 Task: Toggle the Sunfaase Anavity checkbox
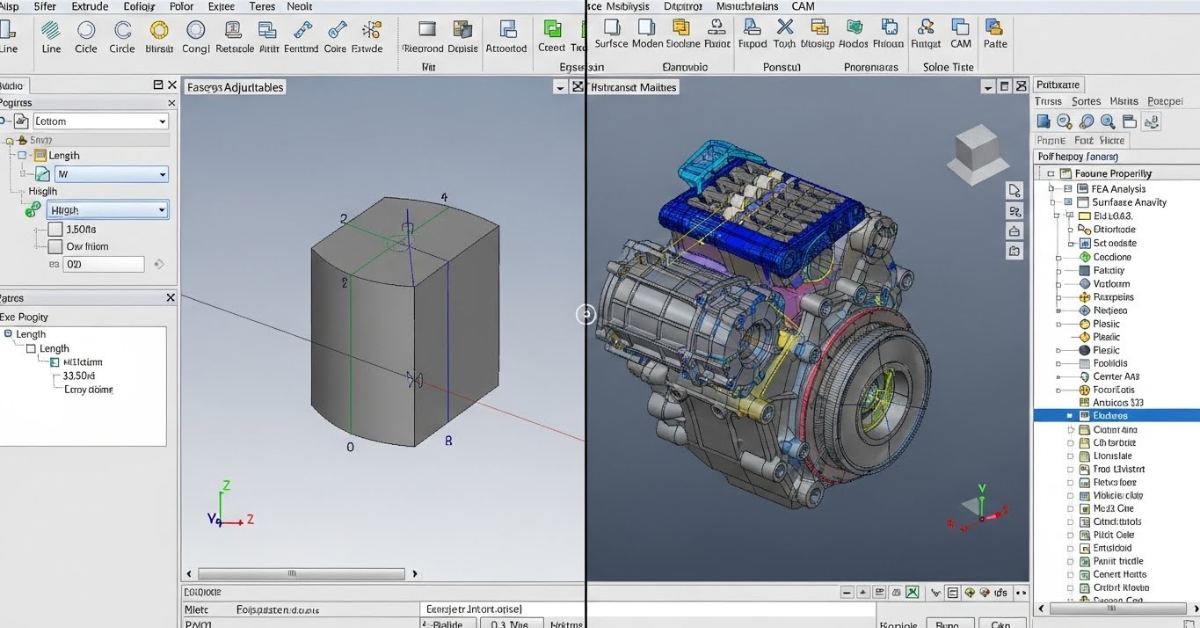pos(1068,202)
